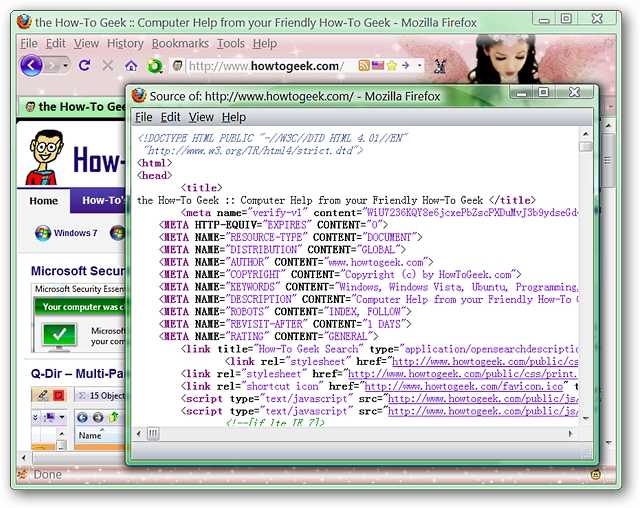
Task: Click the How-To Geek mascot logo
Action: tap(44, 157)
